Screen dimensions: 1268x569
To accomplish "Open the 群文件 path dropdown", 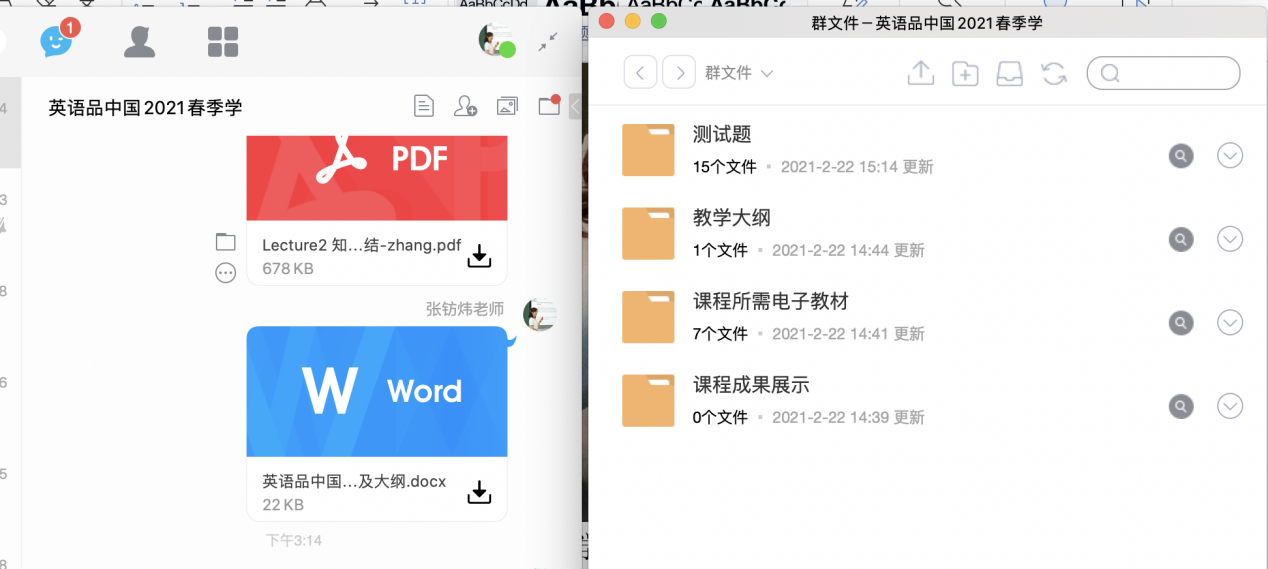I will 739,73.
